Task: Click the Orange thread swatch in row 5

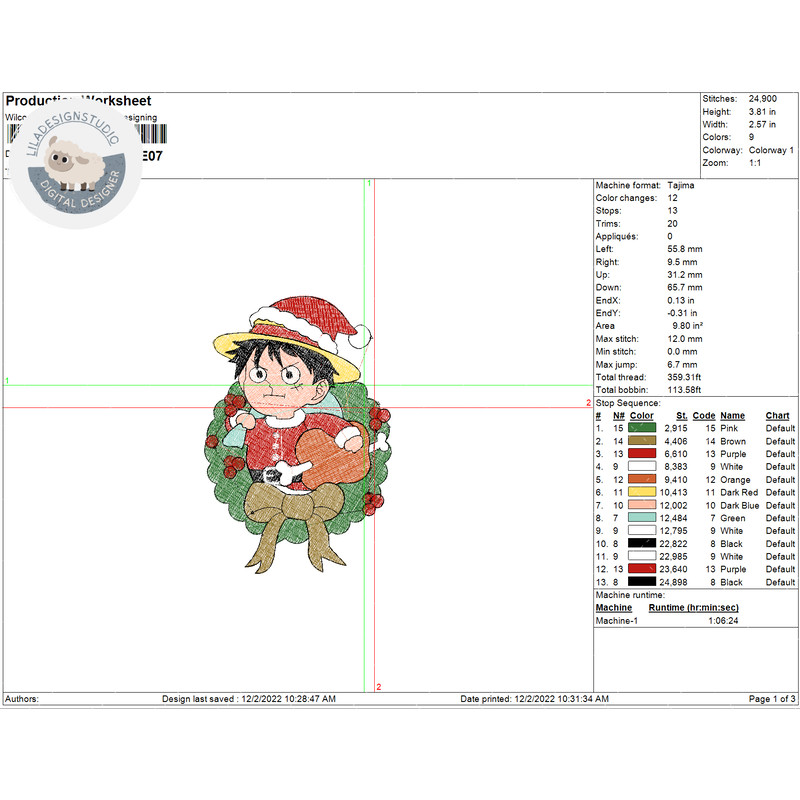Action: tap(642, 480)
